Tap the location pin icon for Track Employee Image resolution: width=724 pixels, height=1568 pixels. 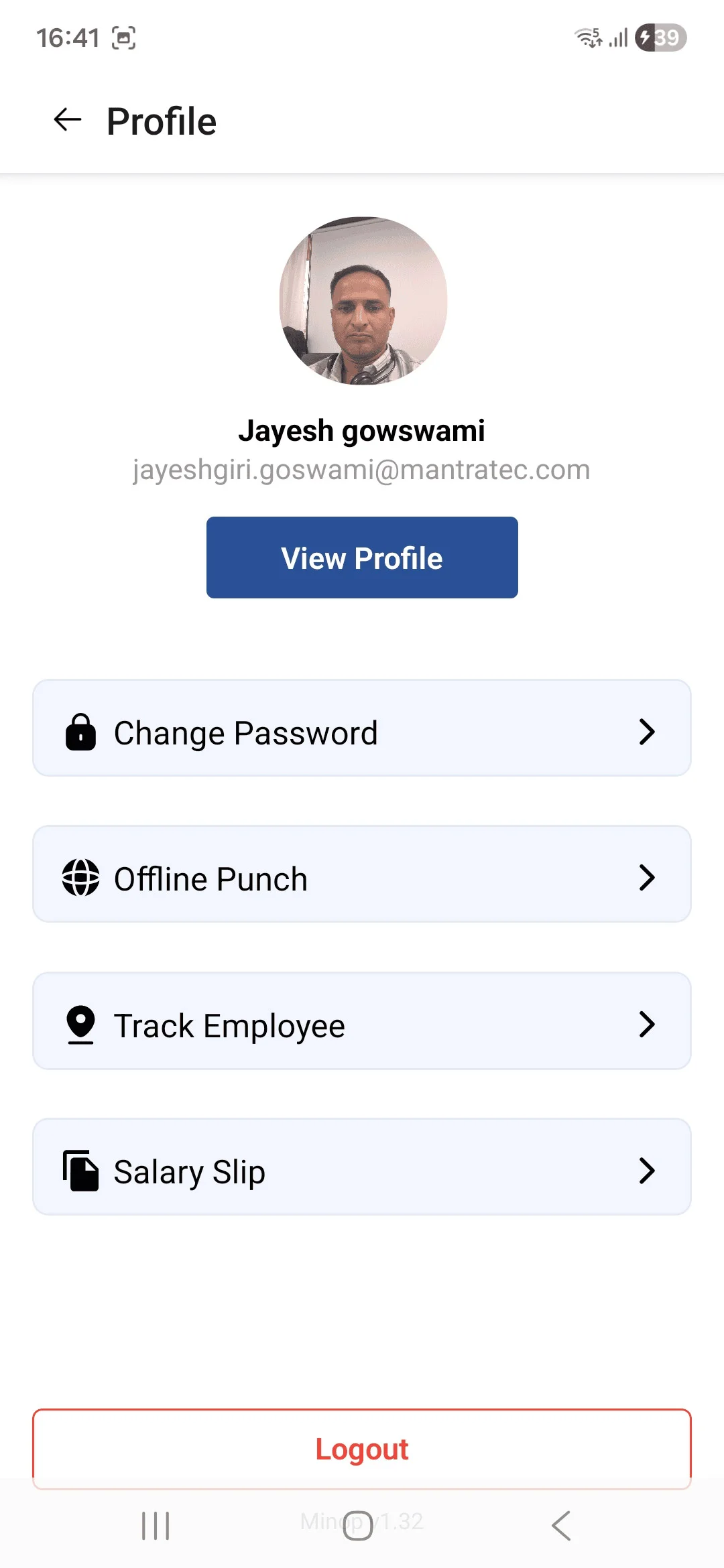click(x=80, y=1025)
